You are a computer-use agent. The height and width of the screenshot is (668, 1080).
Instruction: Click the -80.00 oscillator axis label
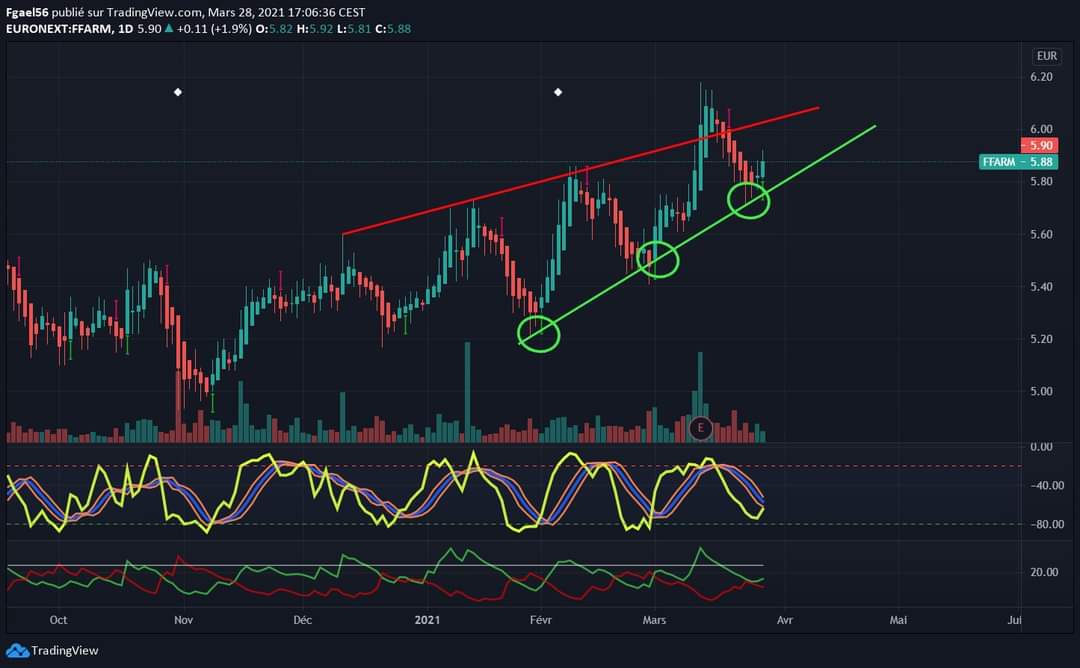[1047, 524]
